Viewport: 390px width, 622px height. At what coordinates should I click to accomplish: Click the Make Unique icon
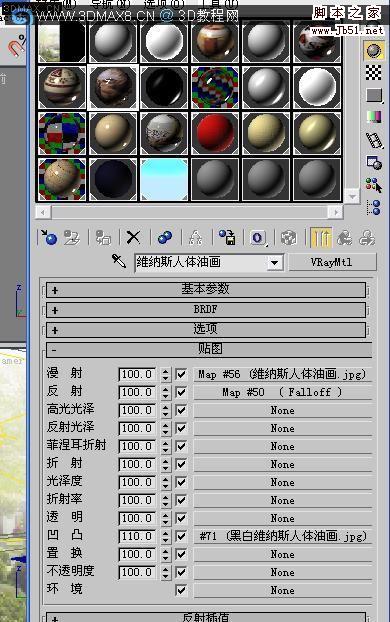(x=195, y=238)
